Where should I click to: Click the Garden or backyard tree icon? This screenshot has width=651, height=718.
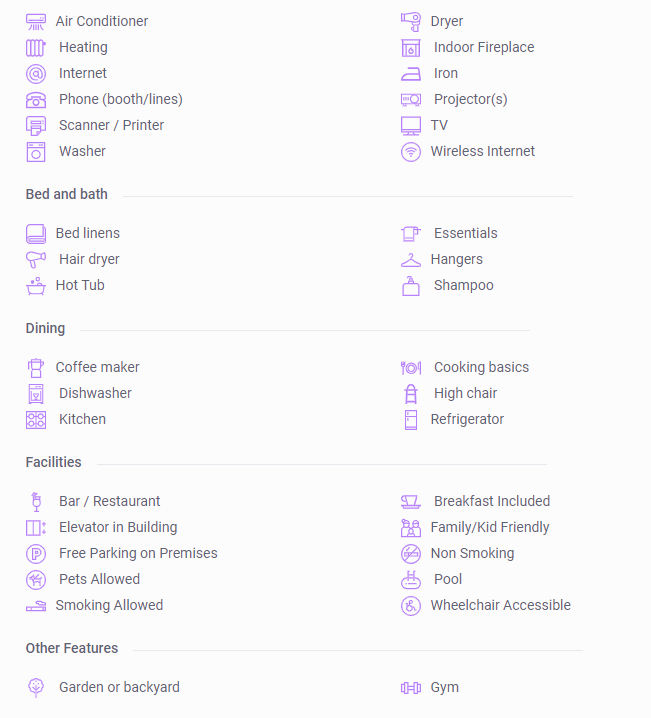click(x=36, y=688)
